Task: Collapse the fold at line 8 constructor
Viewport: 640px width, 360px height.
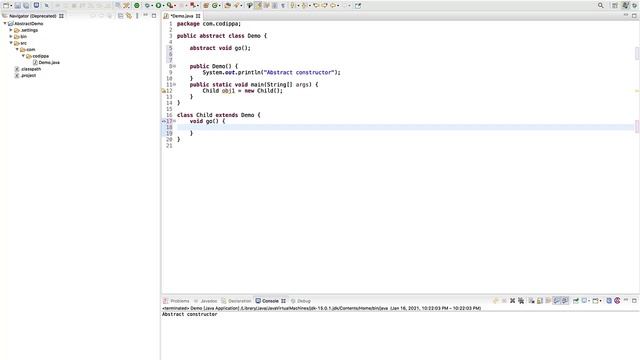Action: [174, 66]
